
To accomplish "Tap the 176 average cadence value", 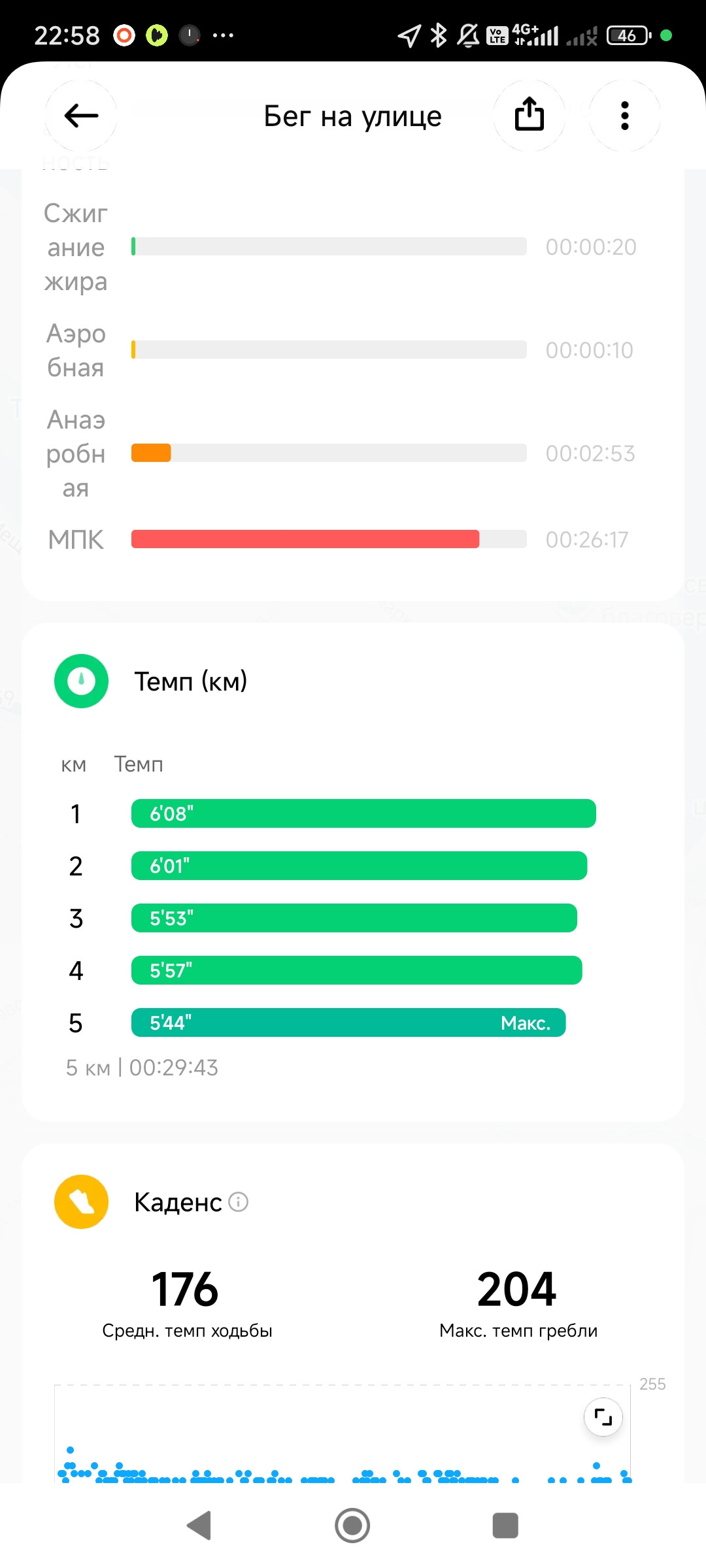I will [x=185, y=1290].
